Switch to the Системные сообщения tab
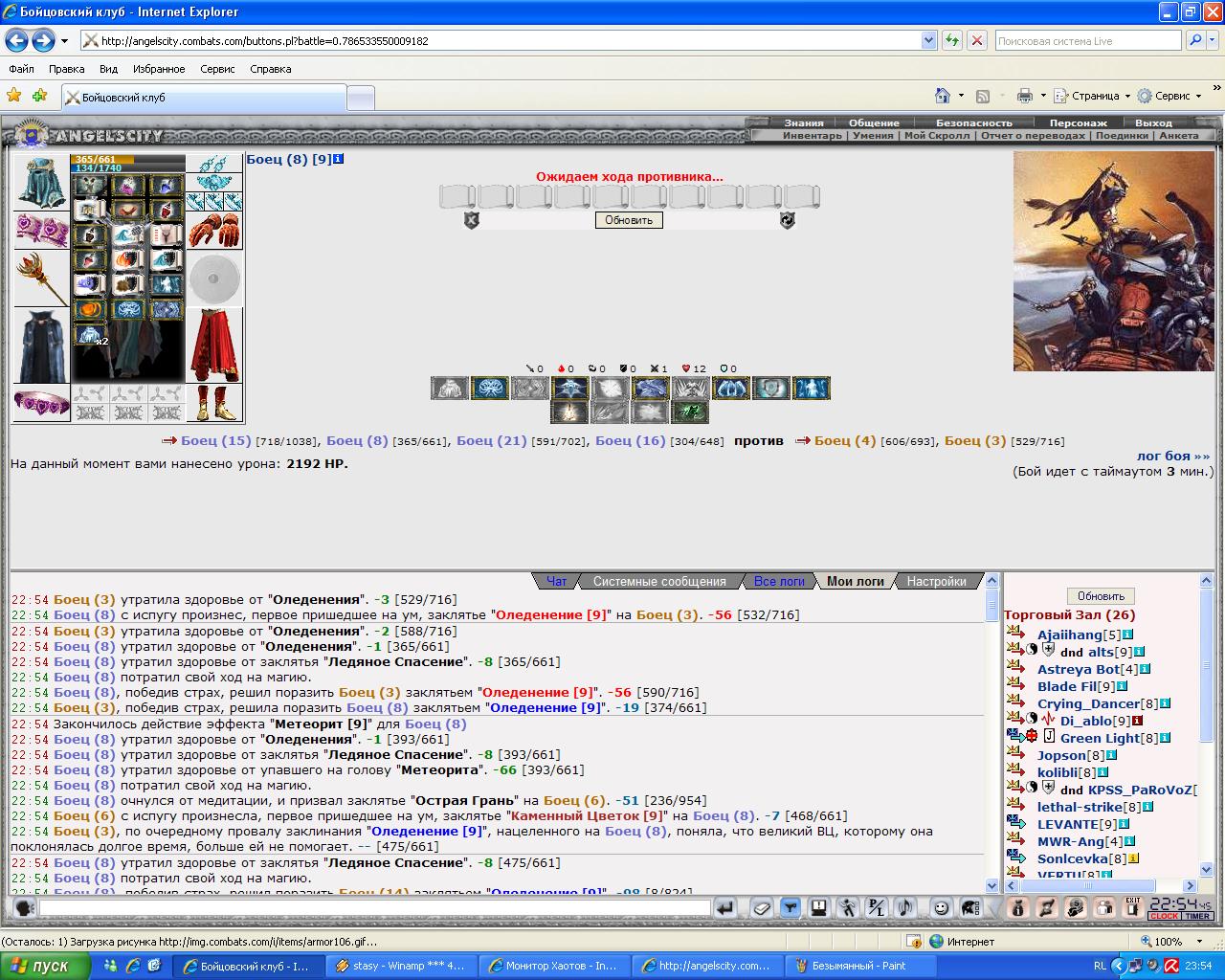This screenshot has width=1225, height=980. coord(659,581)
